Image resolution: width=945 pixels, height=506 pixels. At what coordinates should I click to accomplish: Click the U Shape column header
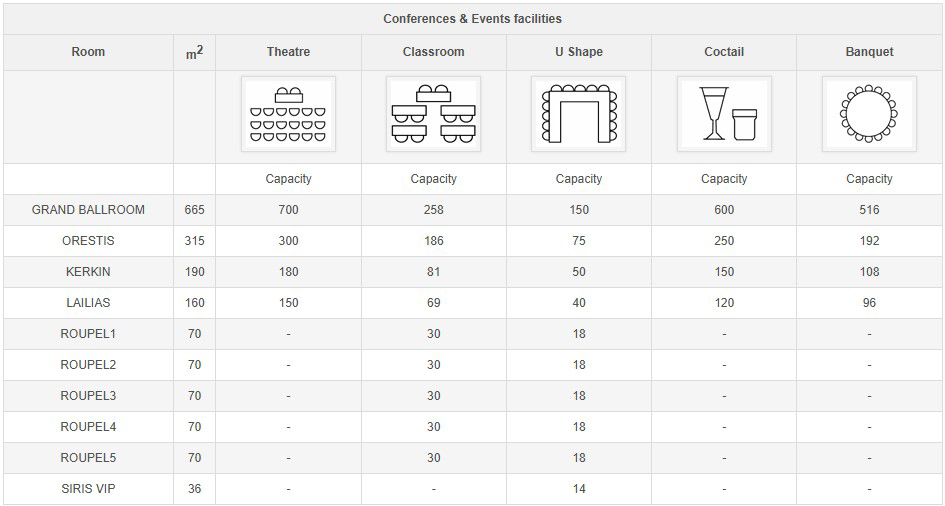(579, 52)
